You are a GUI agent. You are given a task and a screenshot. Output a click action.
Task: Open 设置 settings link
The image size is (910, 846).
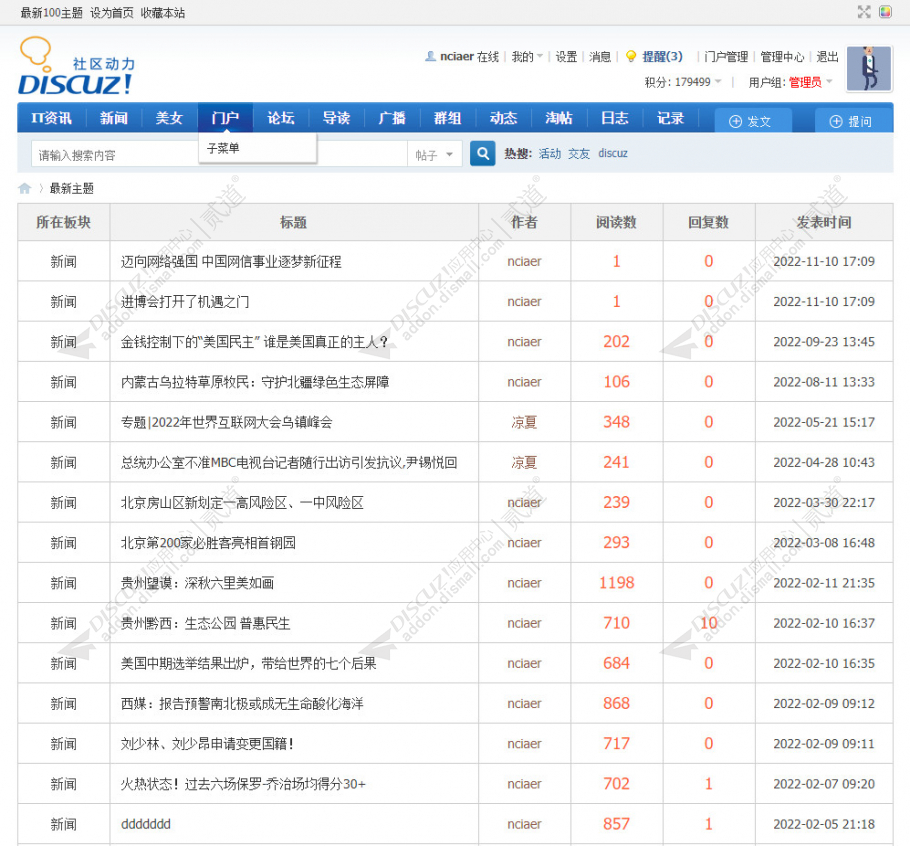click(566, 56)
